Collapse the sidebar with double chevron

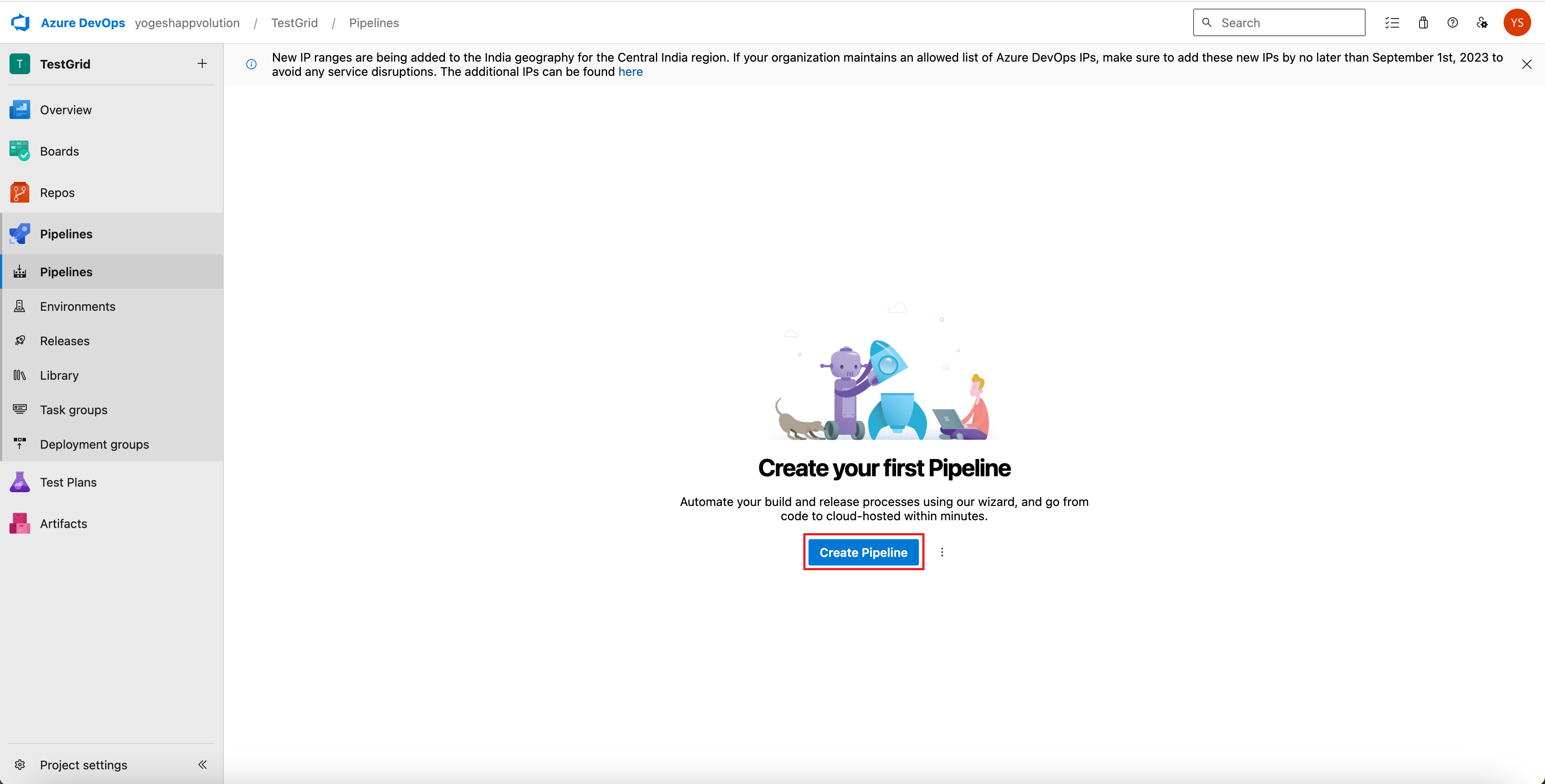[x=203, y=764]
